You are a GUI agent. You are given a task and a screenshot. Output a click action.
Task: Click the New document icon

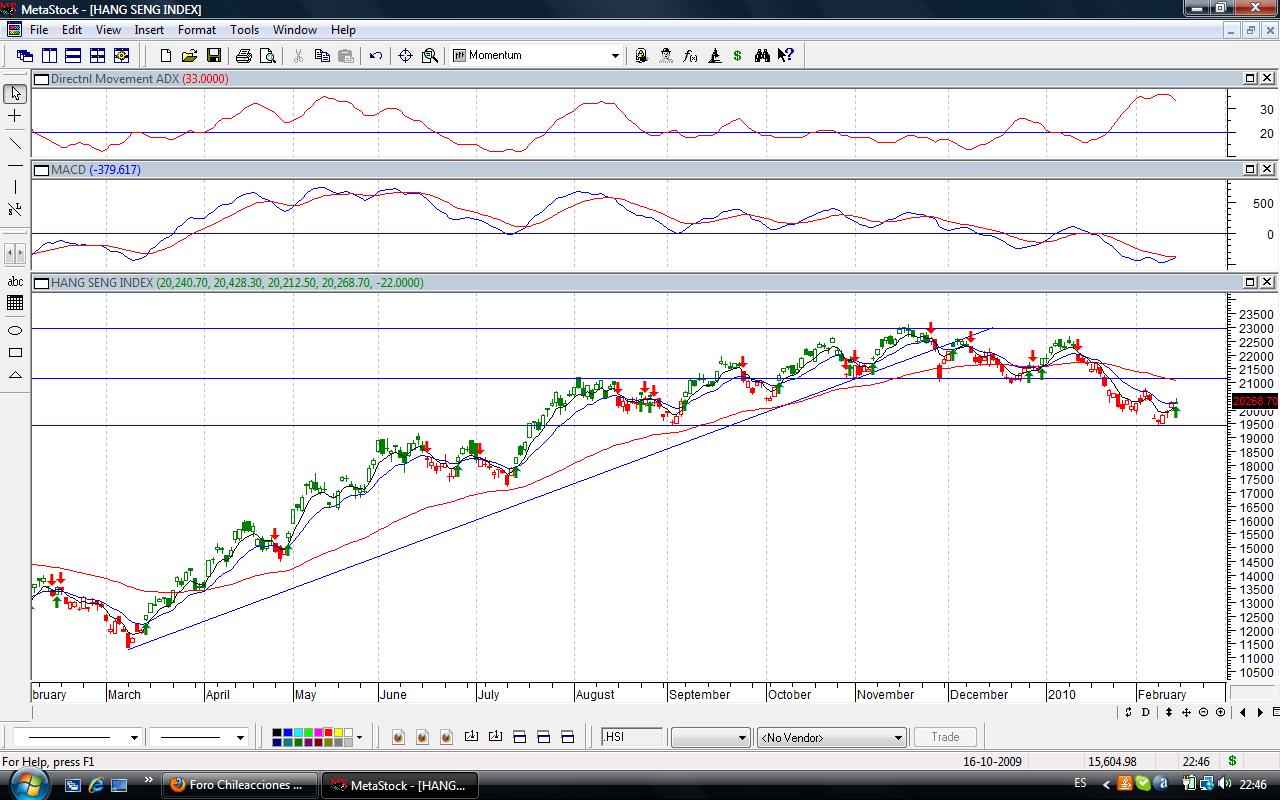pos(166,56)
